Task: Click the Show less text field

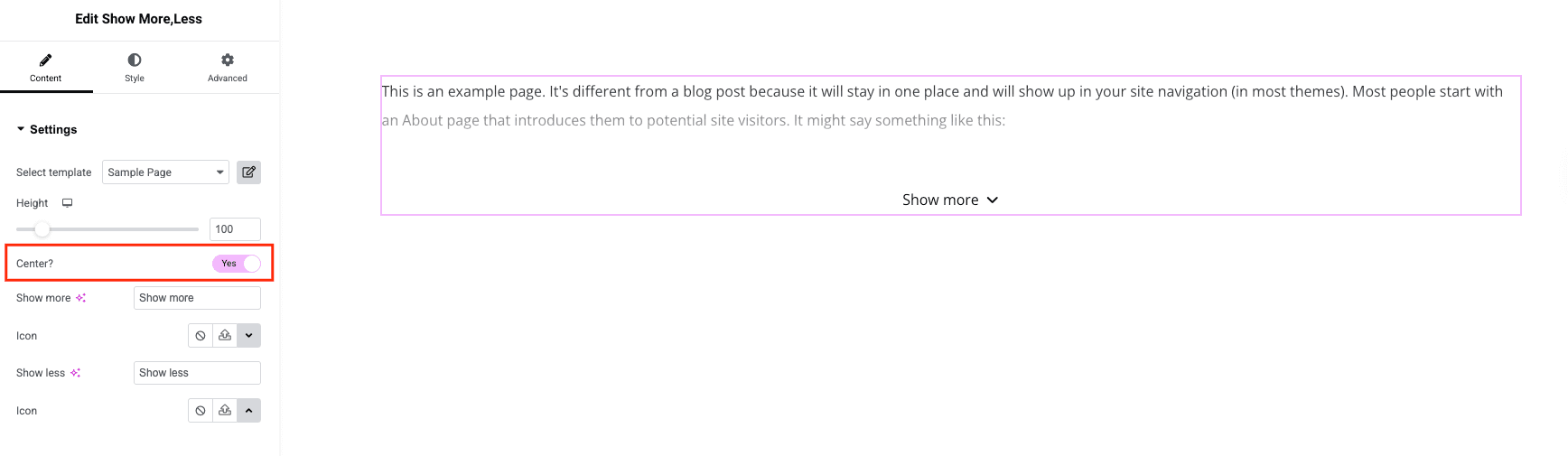Action: point(197,373)
